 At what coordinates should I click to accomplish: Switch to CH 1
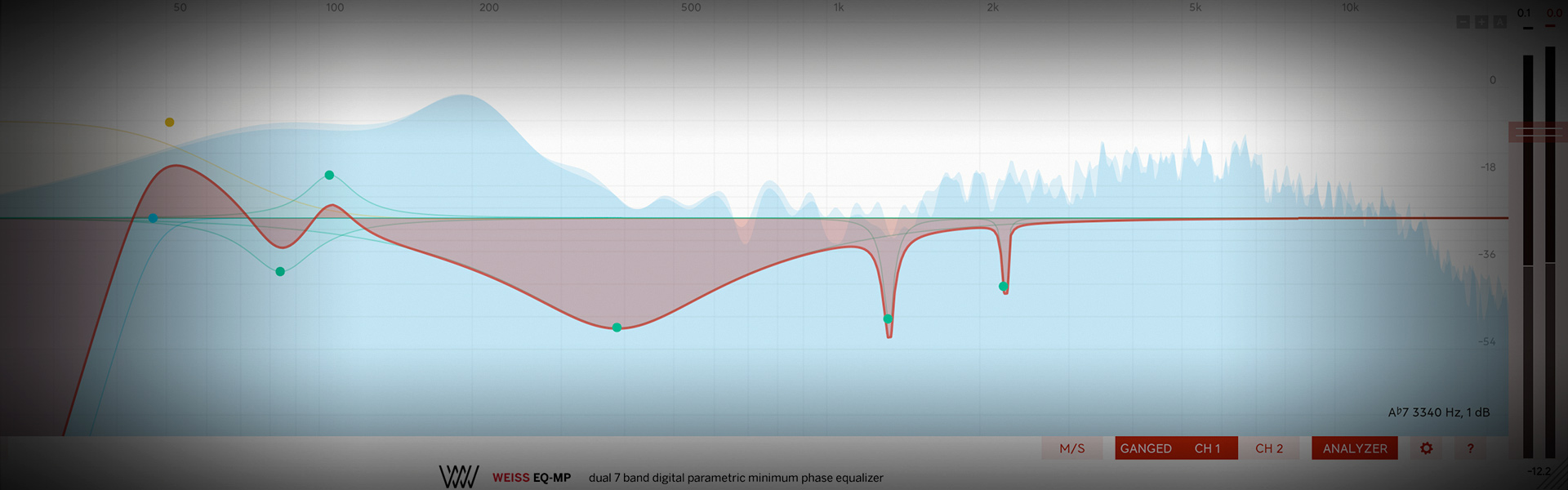point(1207,448)
